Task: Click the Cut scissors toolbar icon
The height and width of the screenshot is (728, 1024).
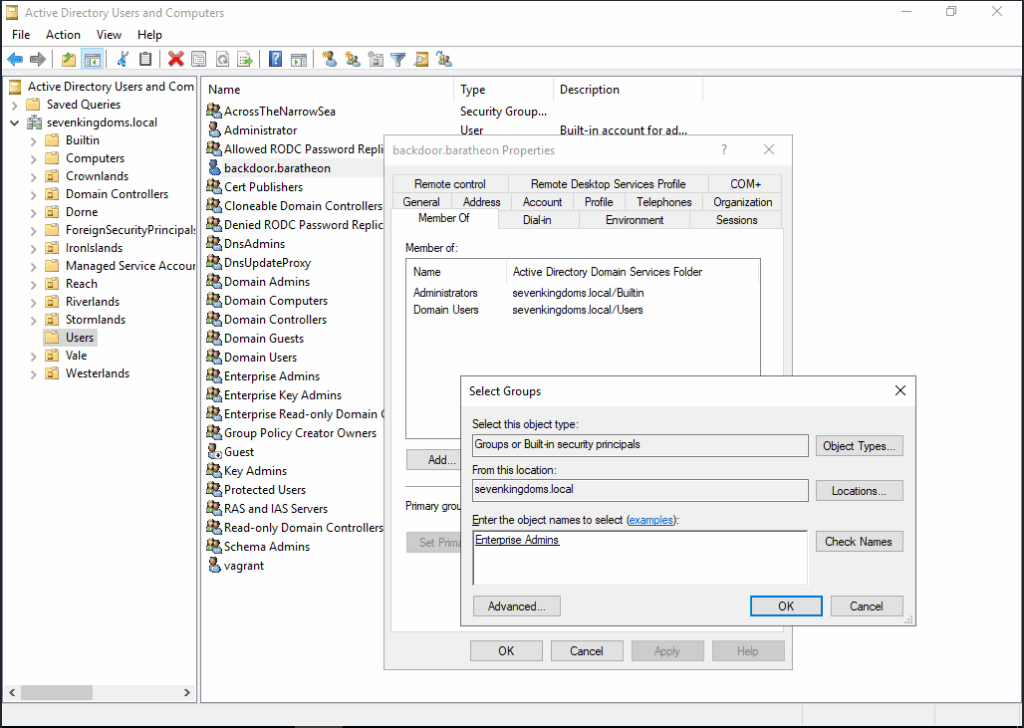Action: [123, 60]
